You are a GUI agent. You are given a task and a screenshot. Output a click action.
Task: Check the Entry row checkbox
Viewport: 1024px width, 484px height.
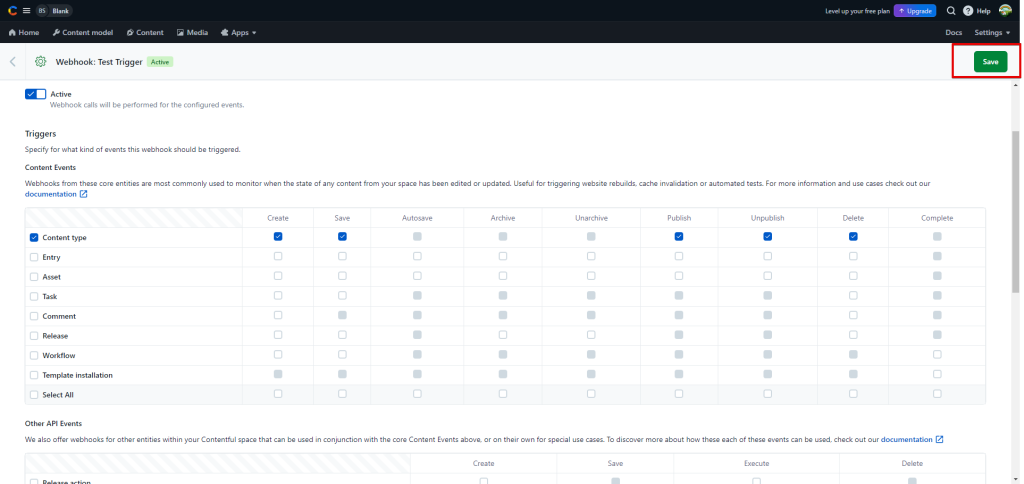coord(34,256)
